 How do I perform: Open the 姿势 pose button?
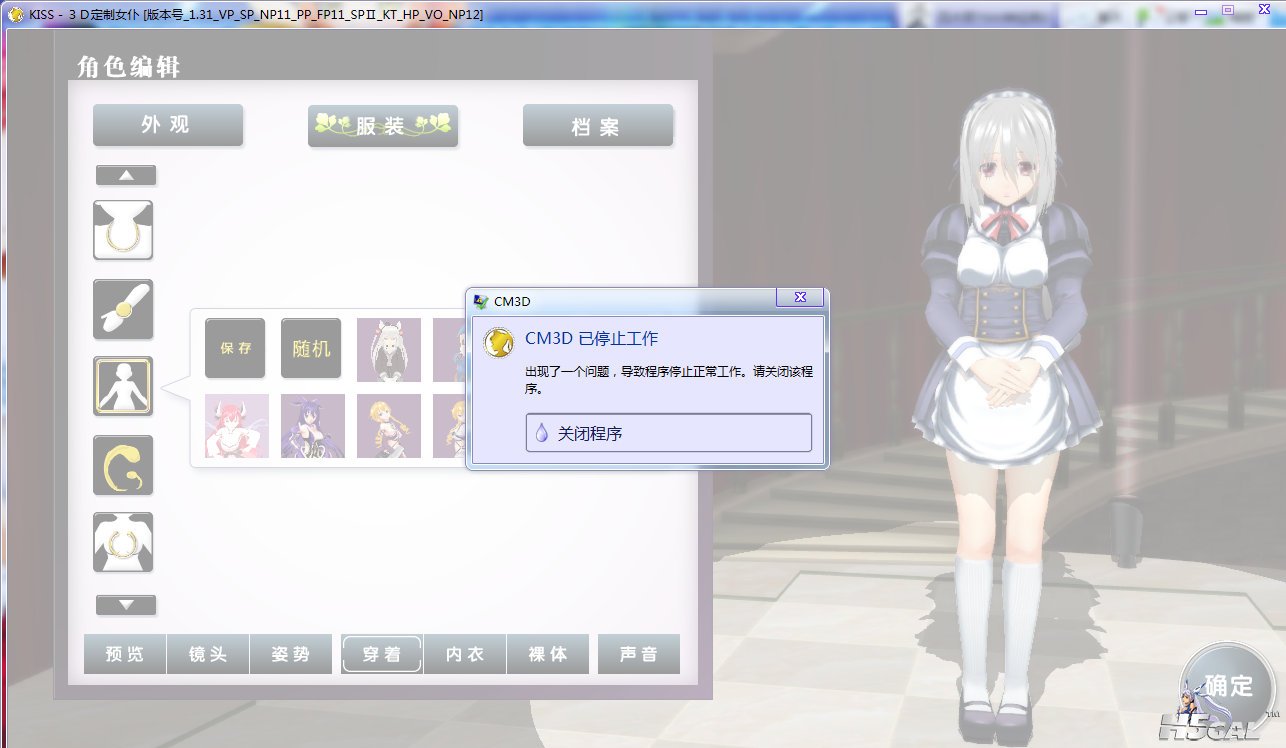pyautogui.click(x=290, y=654)
